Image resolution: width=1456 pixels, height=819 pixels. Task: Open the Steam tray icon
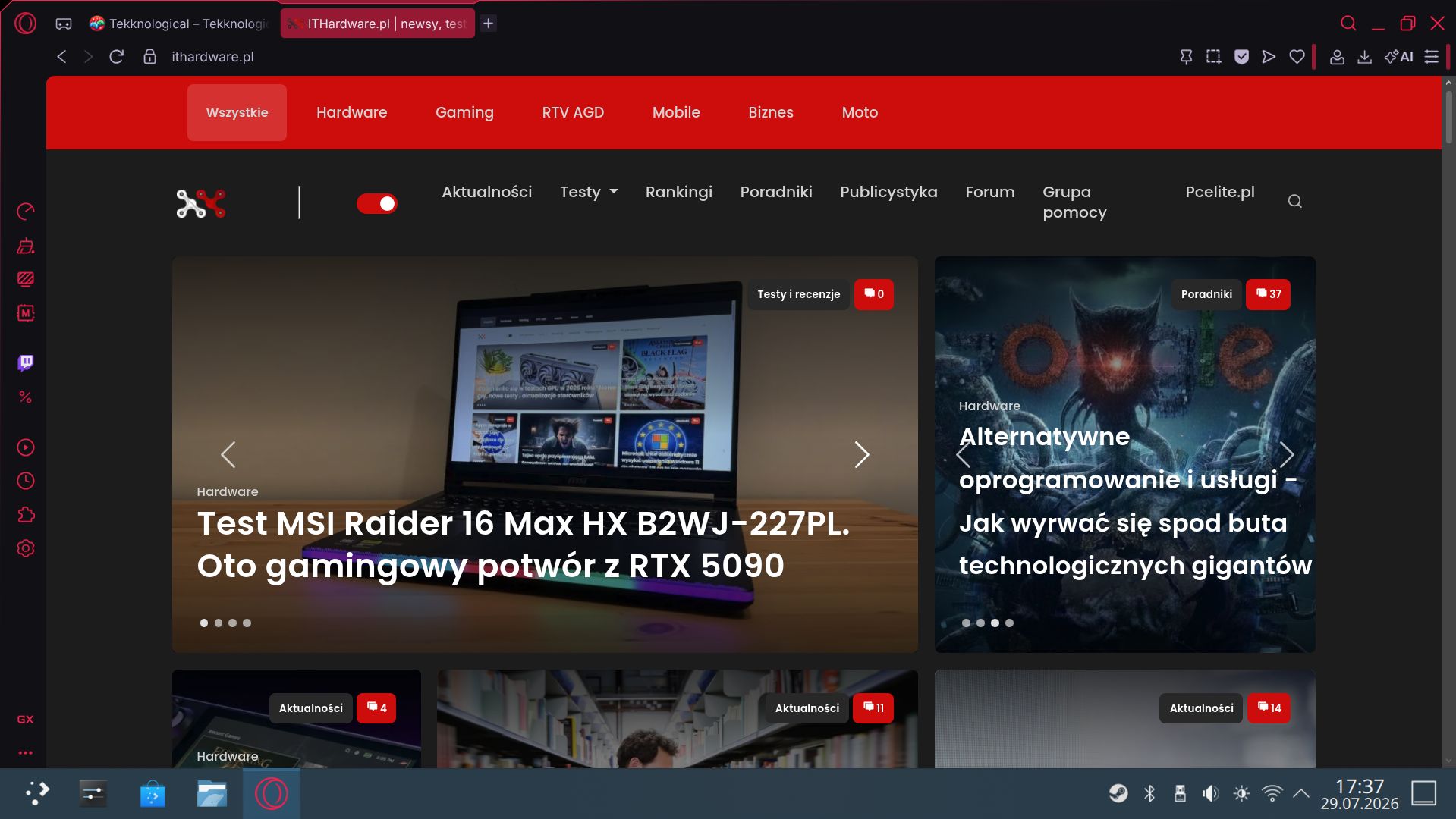click(x=1118, y=793)
